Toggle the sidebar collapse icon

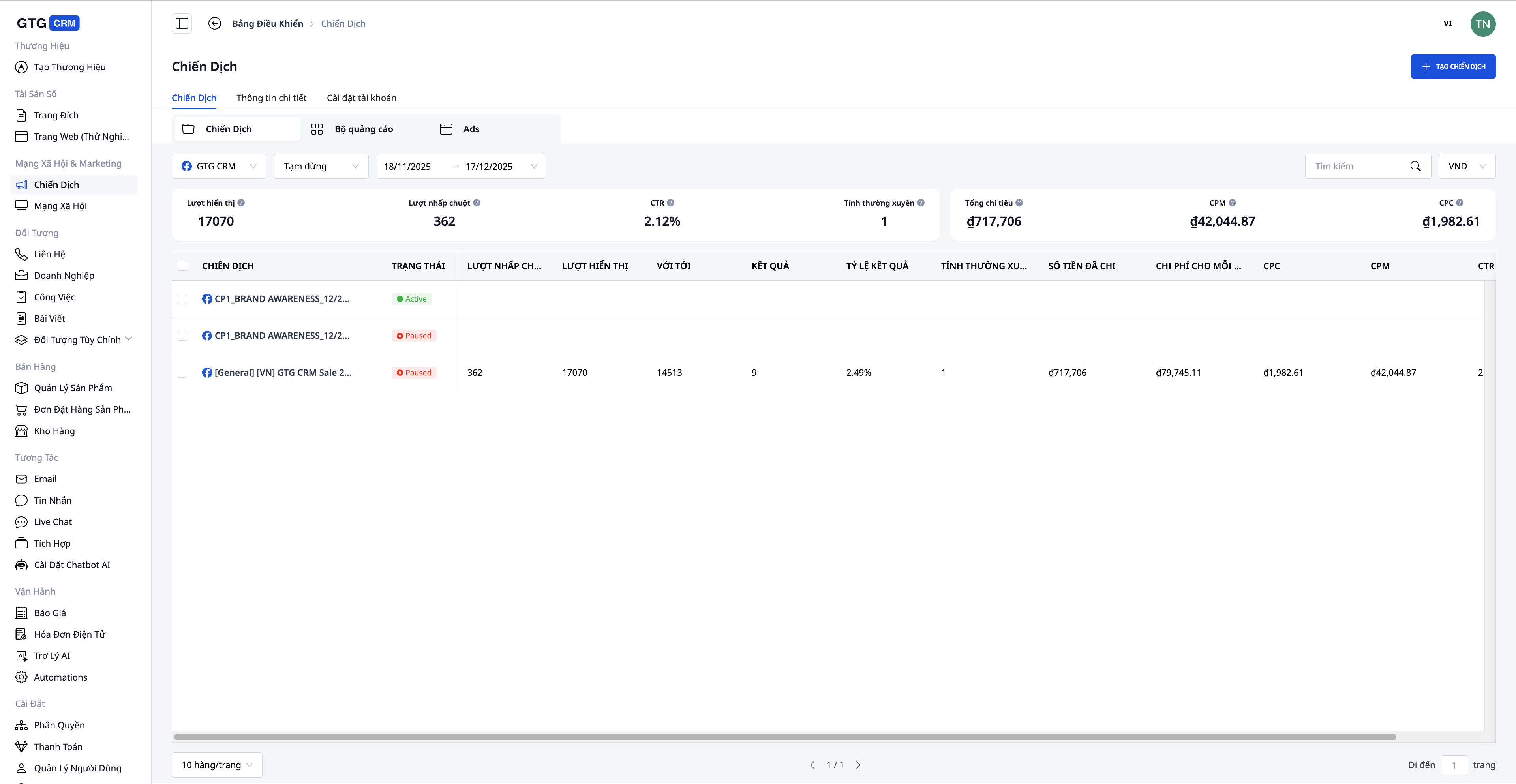182,24
